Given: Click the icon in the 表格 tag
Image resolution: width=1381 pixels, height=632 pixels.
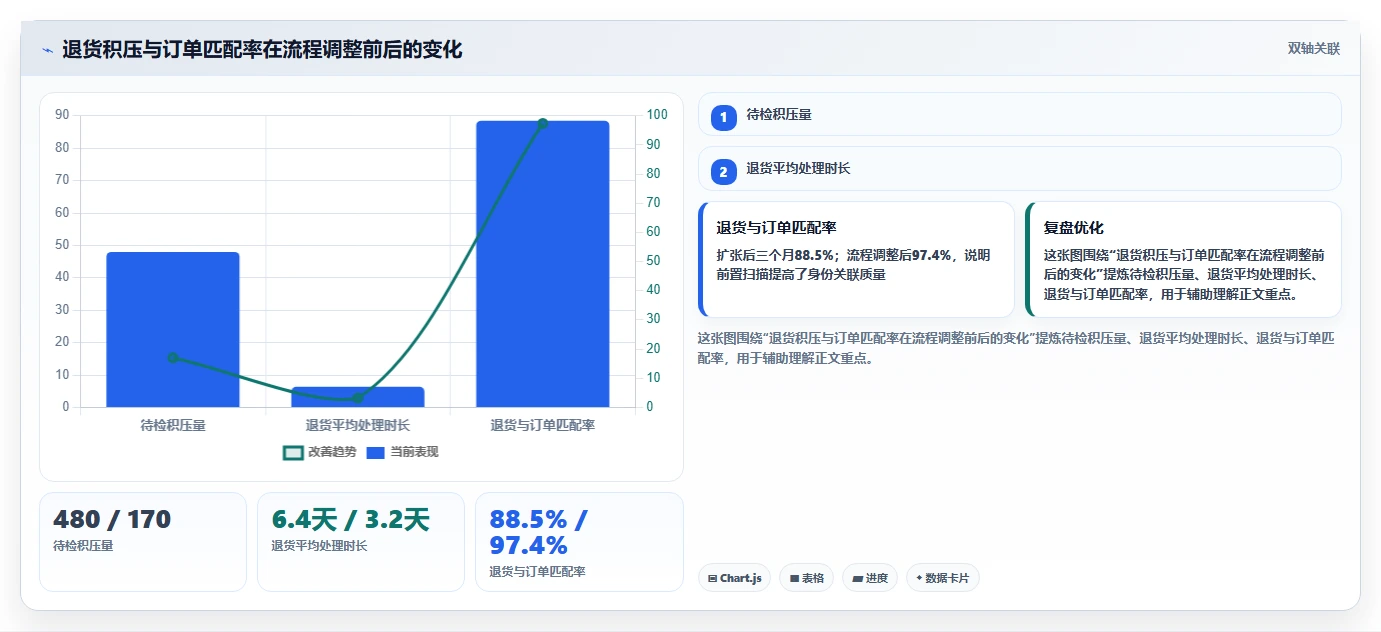Looking at the screenshot, I should click(x=794, y=578).
